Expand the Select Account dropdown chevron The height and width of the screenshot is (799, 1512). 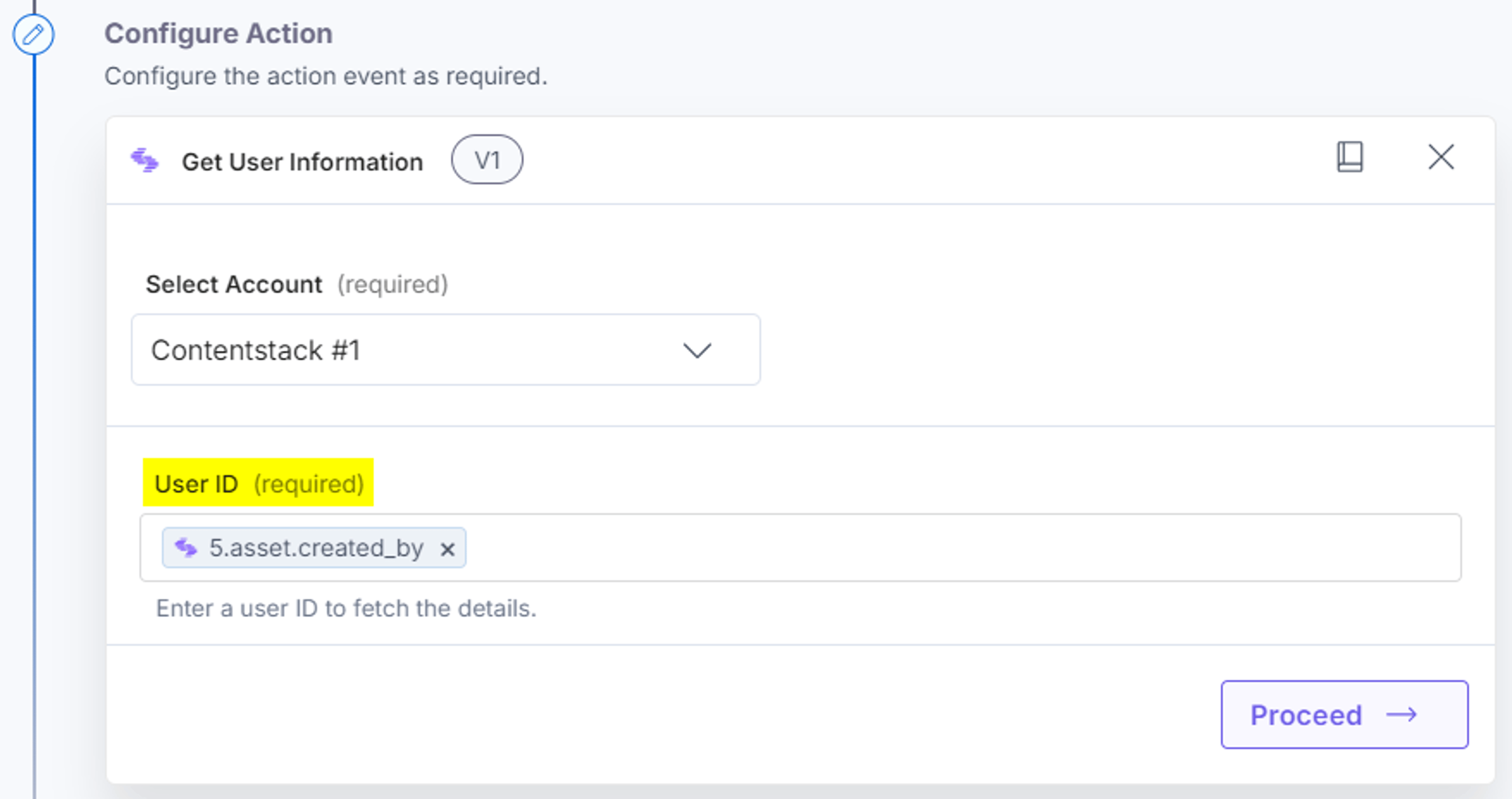pos(697,350)
